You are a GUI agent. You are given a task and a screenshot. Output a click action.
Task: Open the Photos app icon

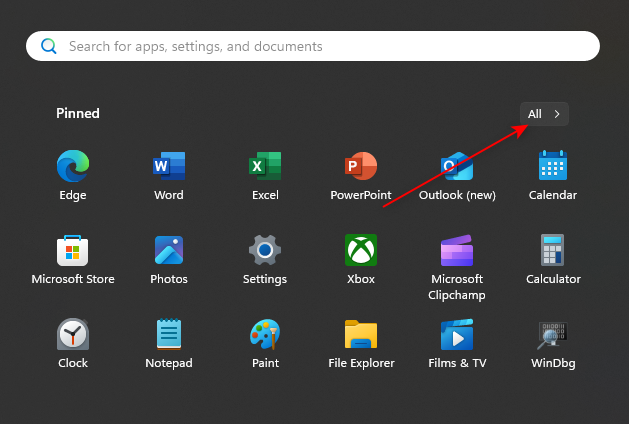tap(169, 250)
